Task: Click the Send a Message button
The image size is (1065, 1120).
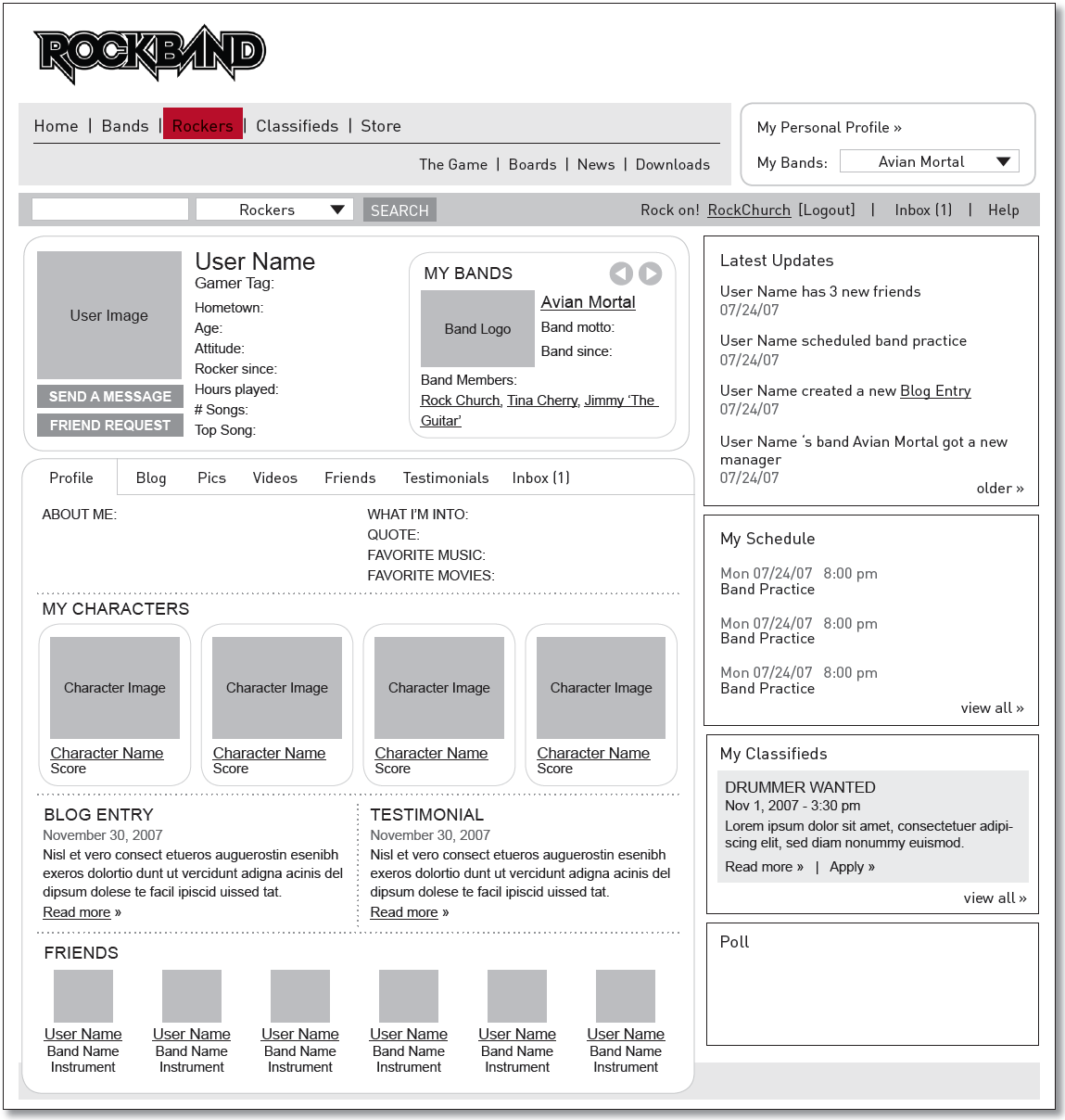Action: coord(110,397)
